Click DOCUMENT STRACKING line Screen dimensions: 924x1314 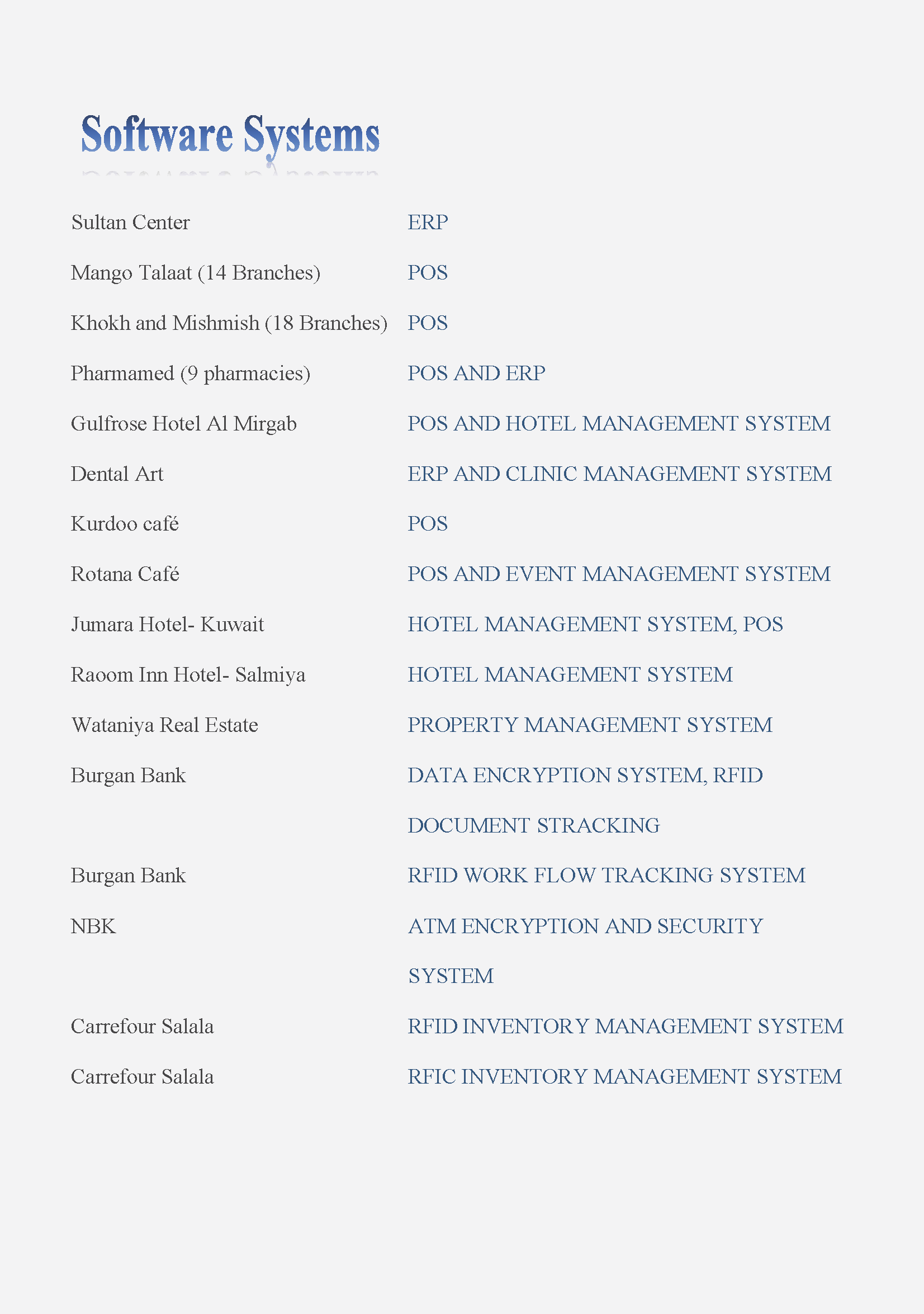click(533, 826)
